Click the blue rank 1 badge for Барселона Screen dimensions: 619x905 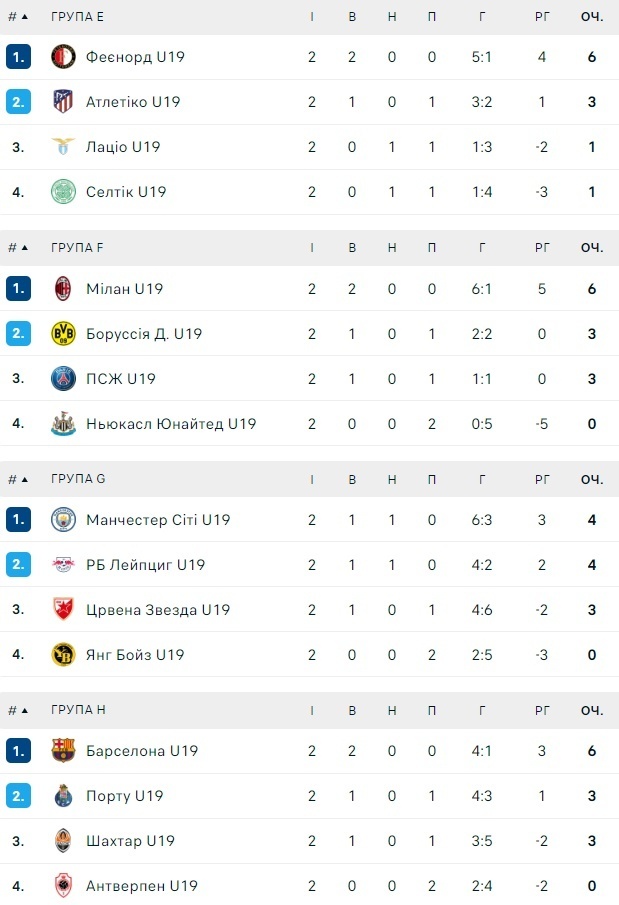pos(18,751)
